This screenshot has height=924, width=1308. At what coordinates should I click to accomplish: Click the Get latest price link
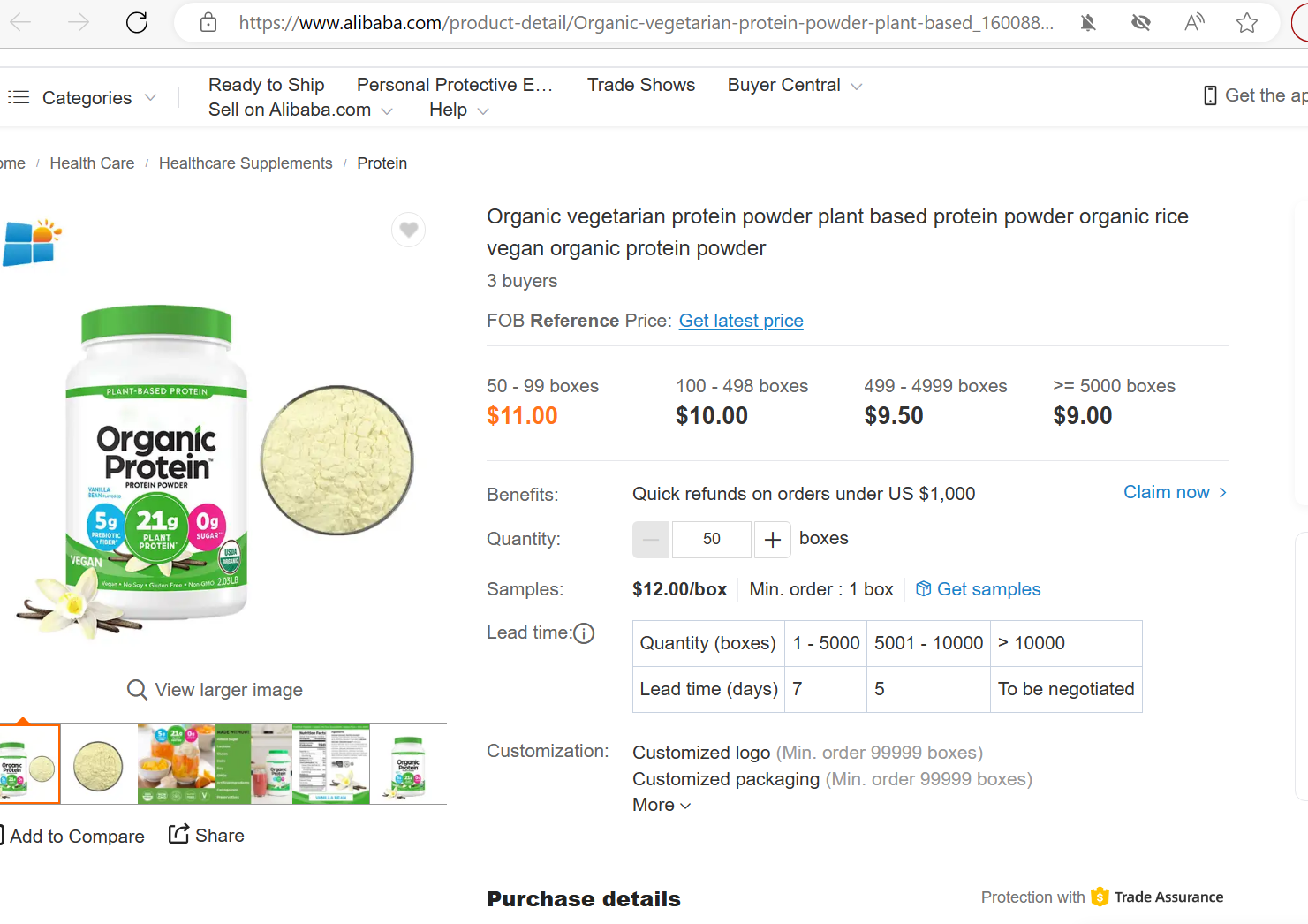[741, 321]
